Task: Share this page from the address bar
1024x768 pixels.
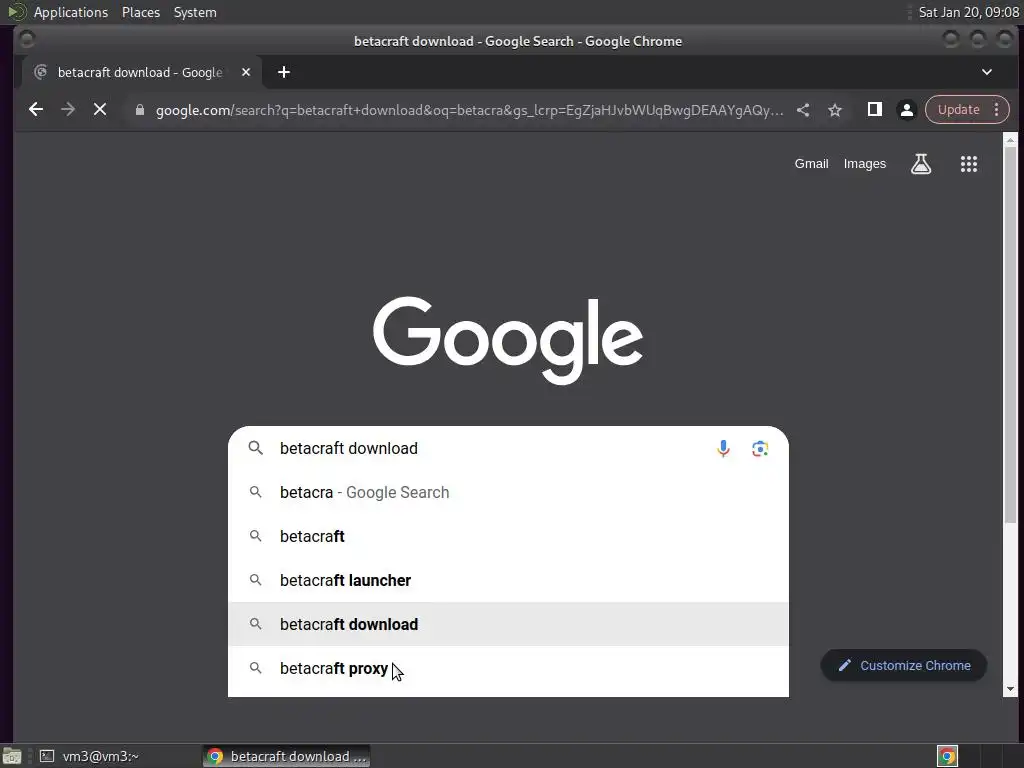Action: (x=803, y=110)
